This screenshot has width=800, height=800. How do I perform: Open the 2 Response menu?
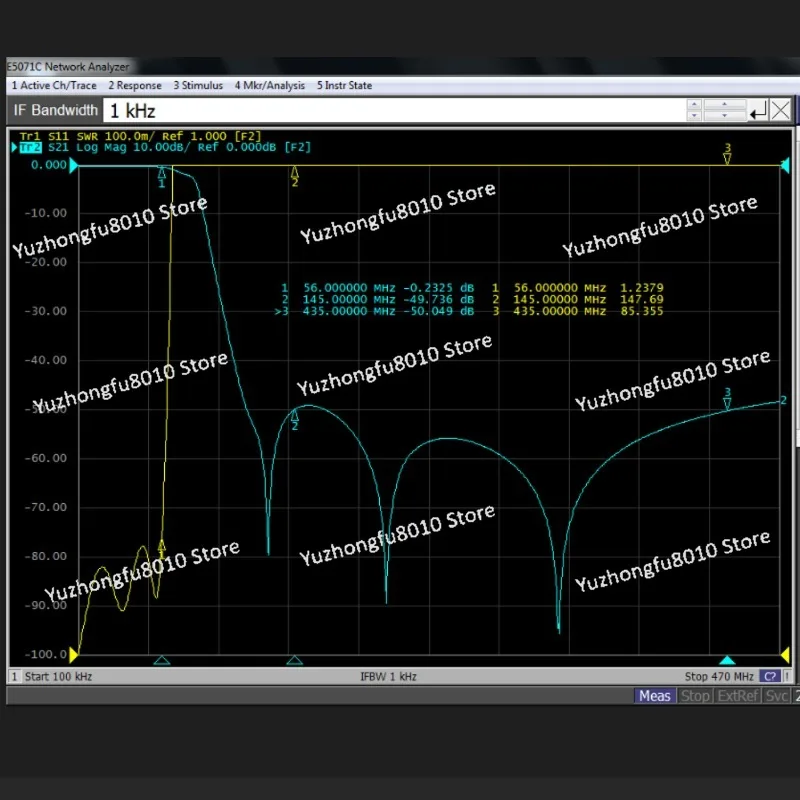coord(135,85)
